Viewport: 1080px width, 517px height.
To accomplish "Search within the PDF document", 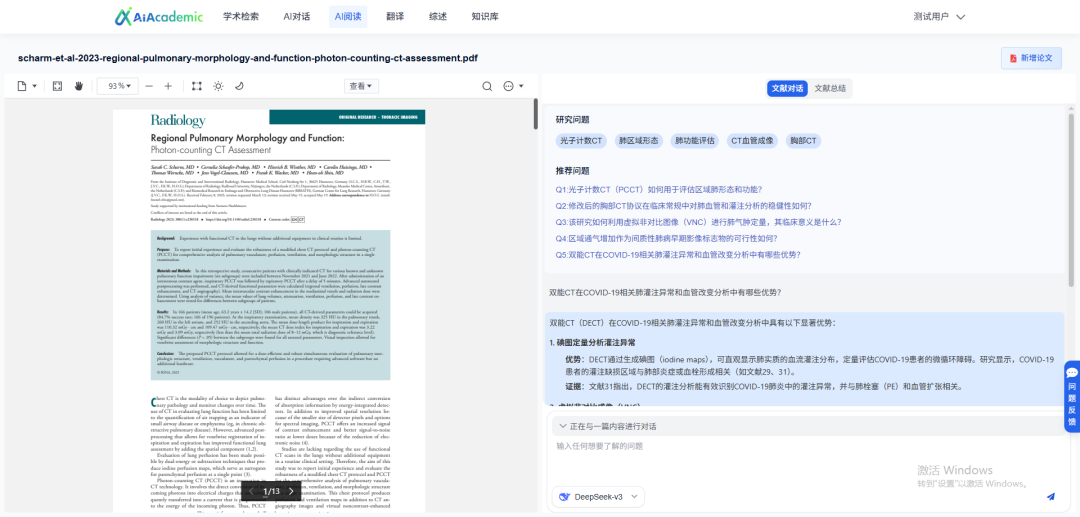I will 487,86.
